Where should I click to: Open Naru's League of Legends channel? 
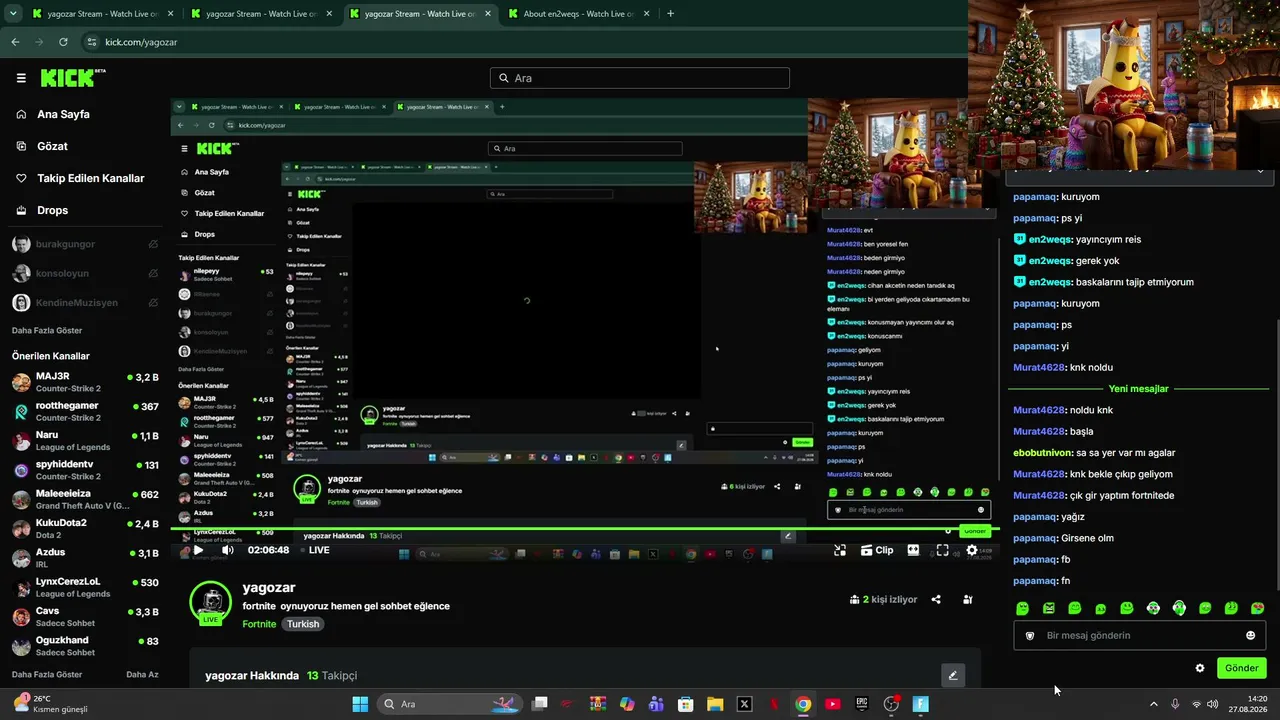point(85,441)
